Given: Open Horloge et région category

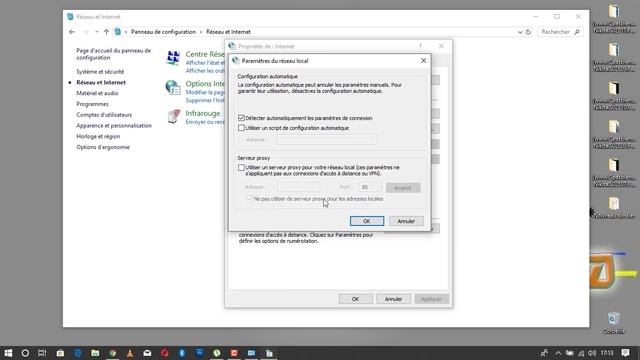Looking at the screenshot, I should point(98,136).
